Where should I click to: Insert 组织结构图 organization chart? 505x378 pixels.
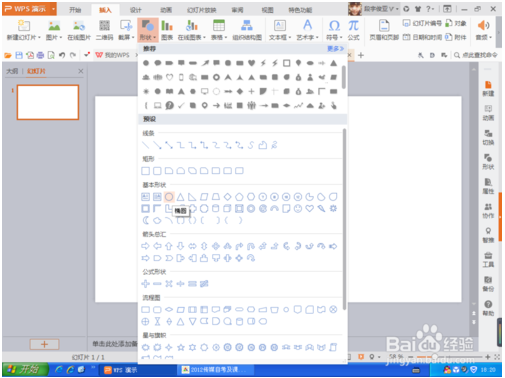pyautogui.click(x=247, y=30)
